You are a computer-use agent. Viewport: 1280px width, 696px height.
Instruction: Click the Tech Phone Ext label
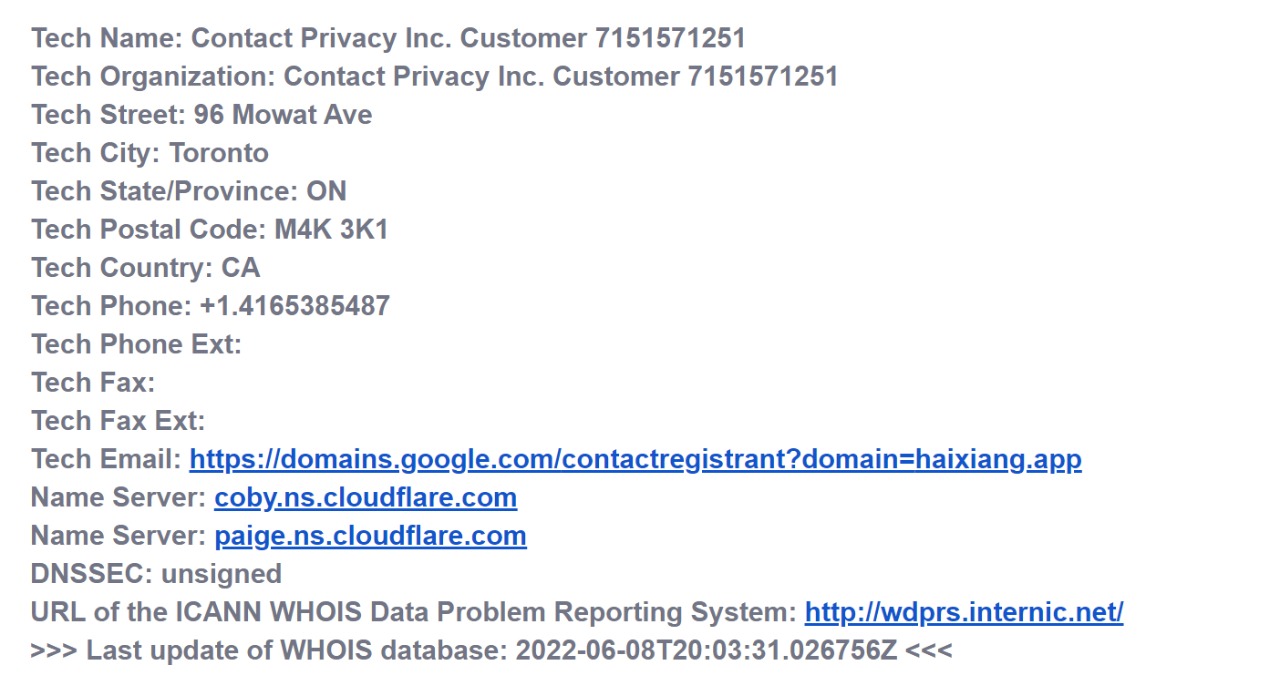136,344
